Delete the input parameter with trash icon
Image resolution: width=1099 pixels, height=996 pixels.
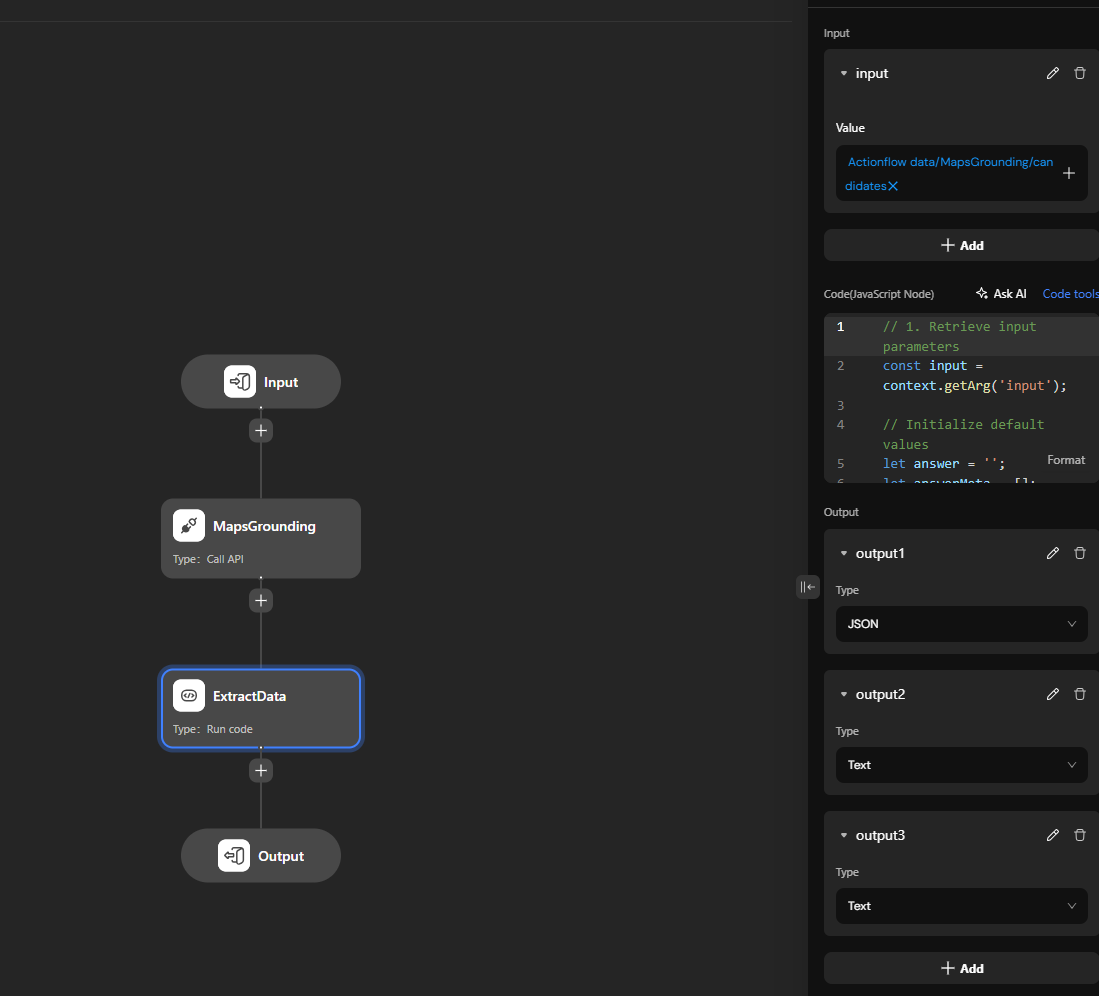pyautogui.click(x=1079, y=73)
